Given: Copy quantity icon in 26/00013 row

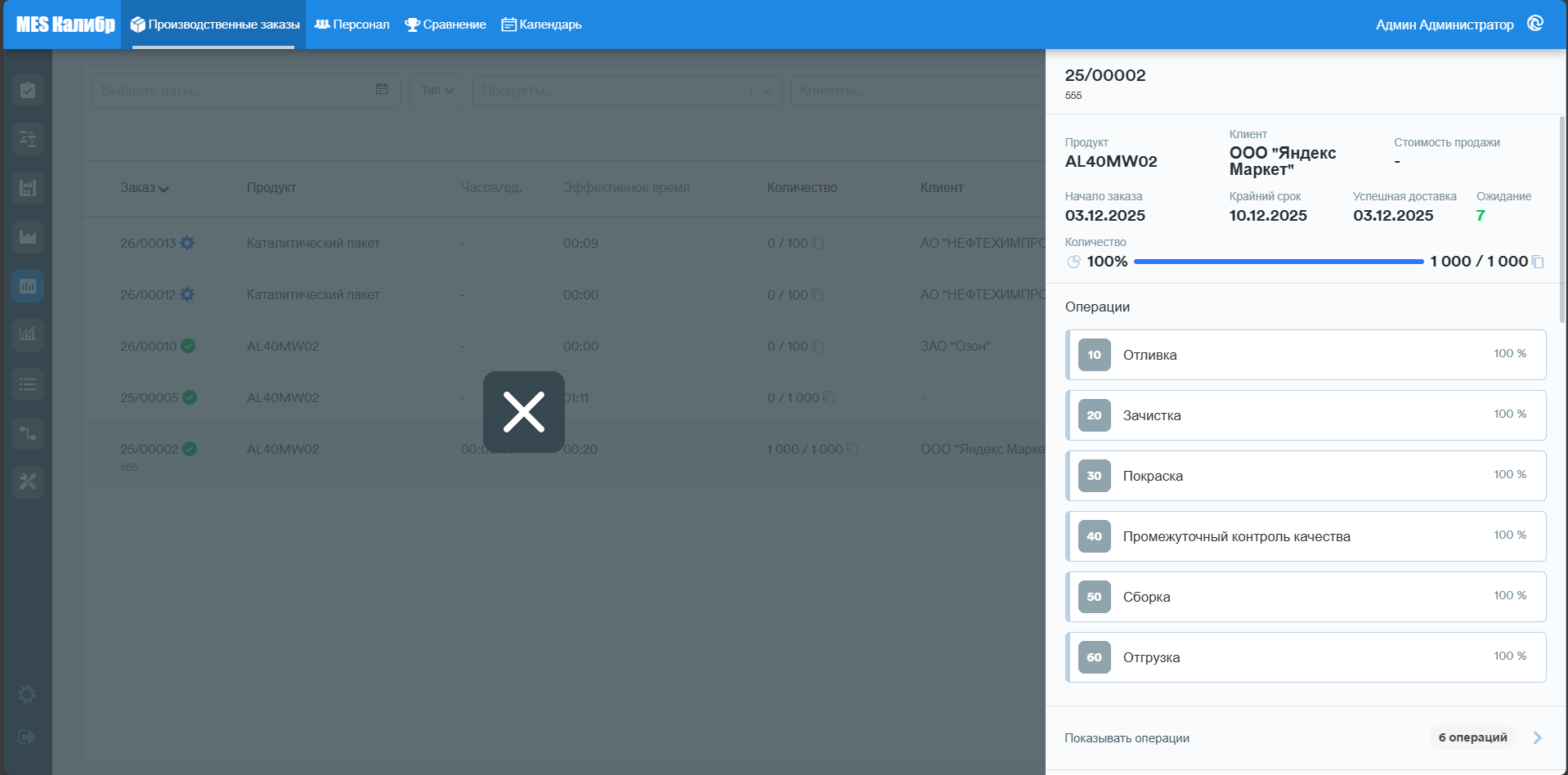Looking at the screenshot, I should 818,243.
